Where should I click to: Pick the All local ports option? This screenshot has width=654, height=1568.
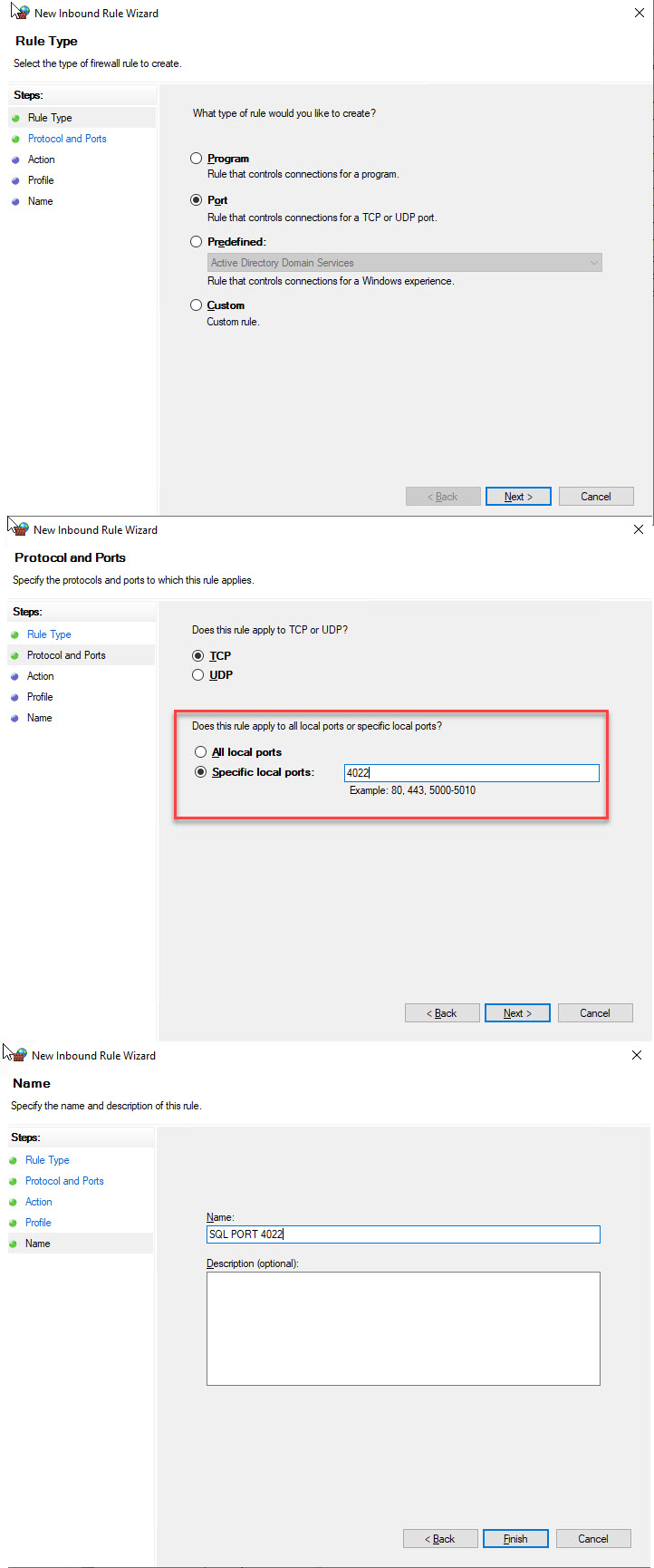coord(201,752)
